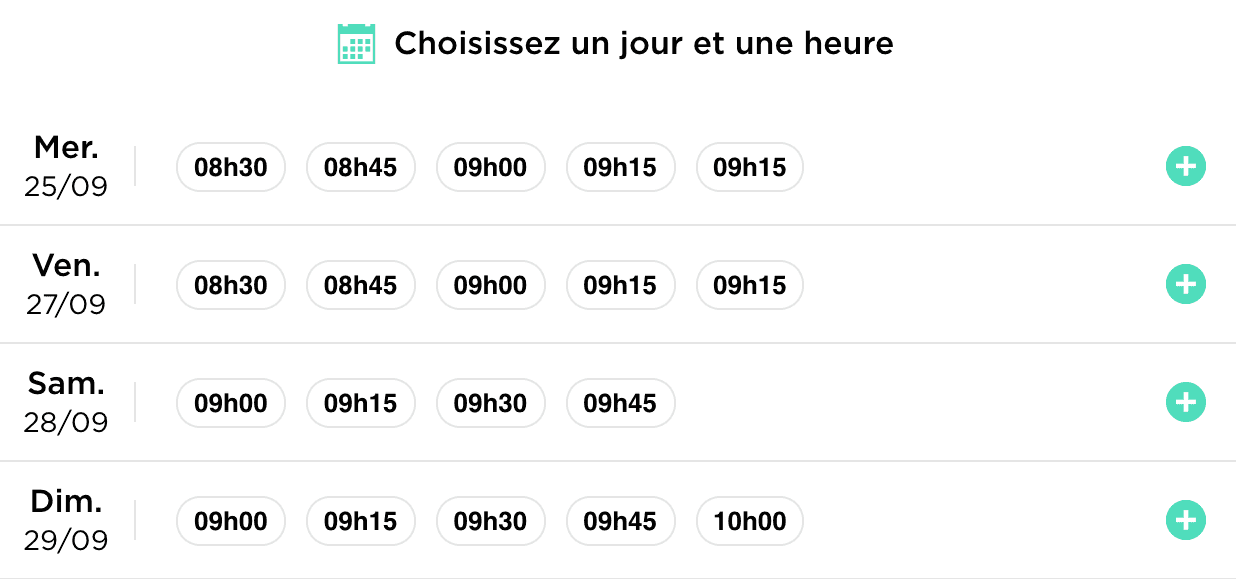Choose 08h45 on Ven. 27/09
The height and width of the screenshot is (579, 1237).
361,285
